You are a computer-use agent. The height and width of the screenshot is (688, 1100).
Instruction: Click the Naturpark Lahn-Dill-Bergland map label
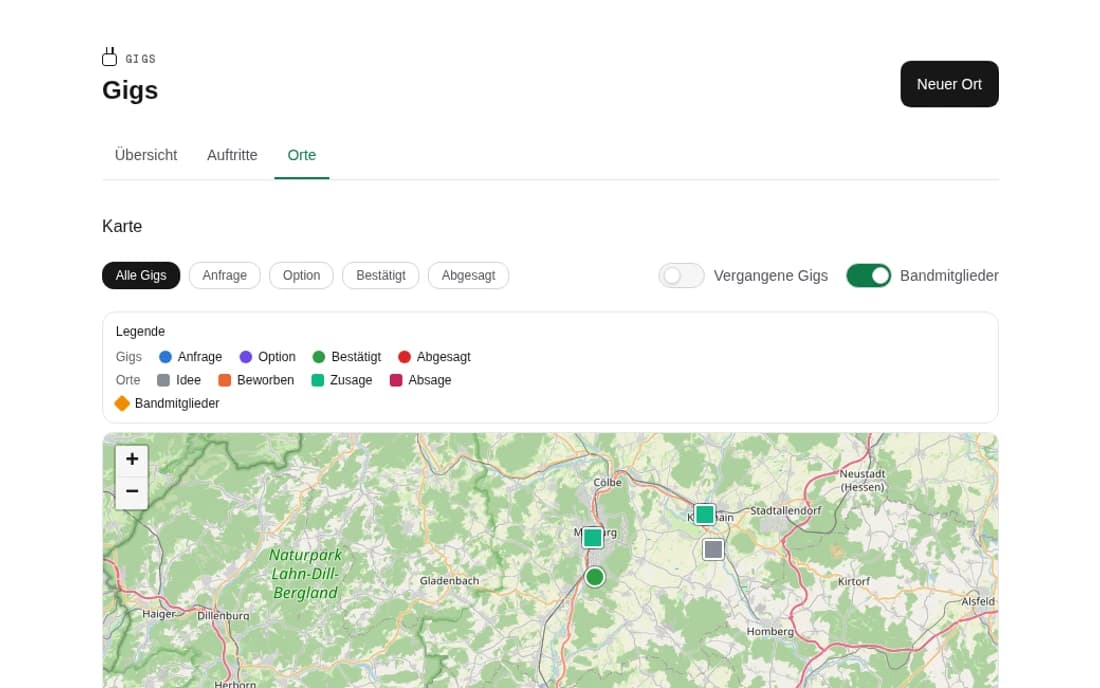coord(306,574)
